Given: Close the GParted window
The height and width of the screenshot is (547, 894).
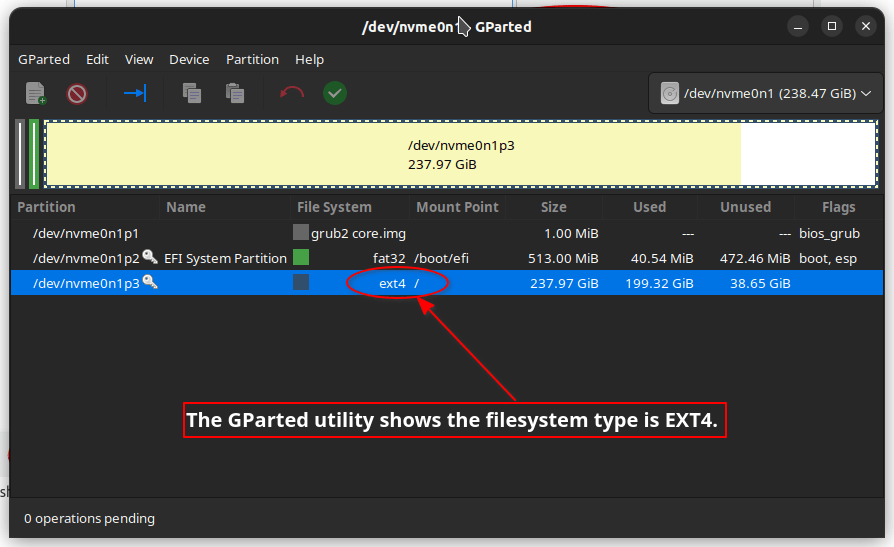Looking at the screenshot, I should pyautogui.click(x=865, y=26).
